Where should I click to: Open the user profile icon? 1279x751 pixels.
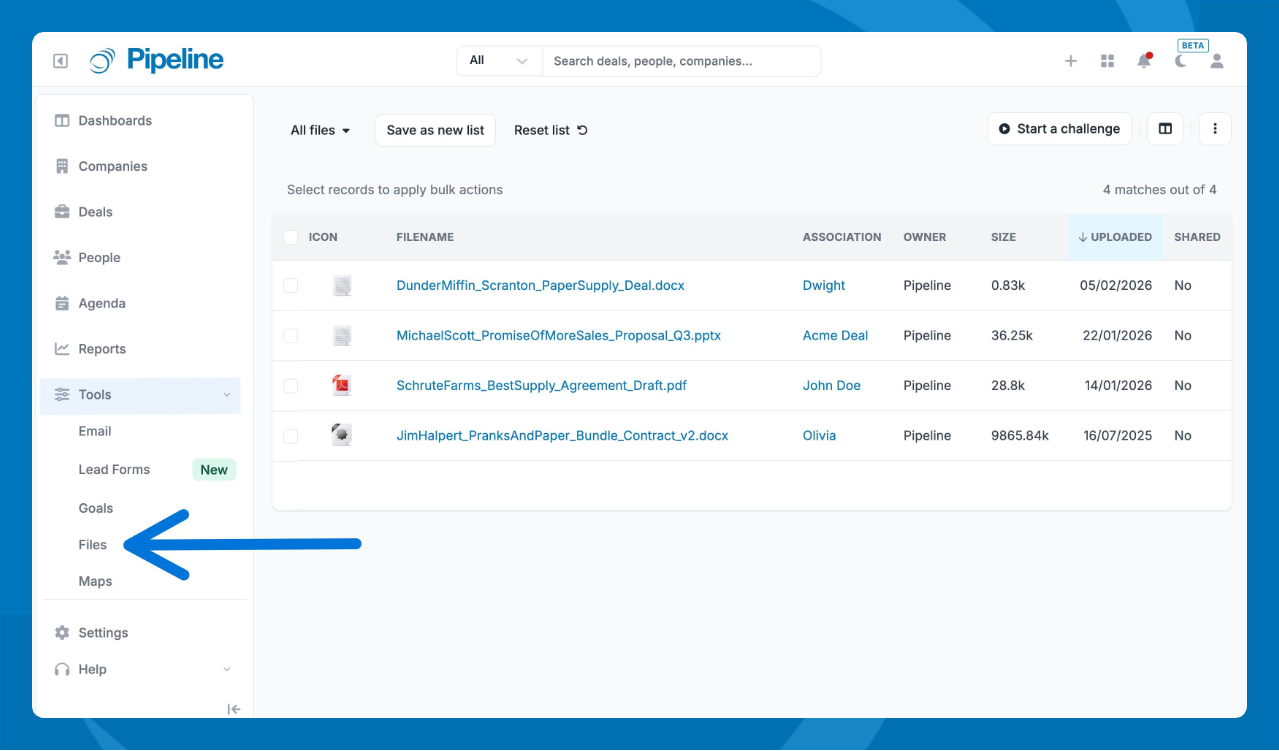tap(1217, 61)
